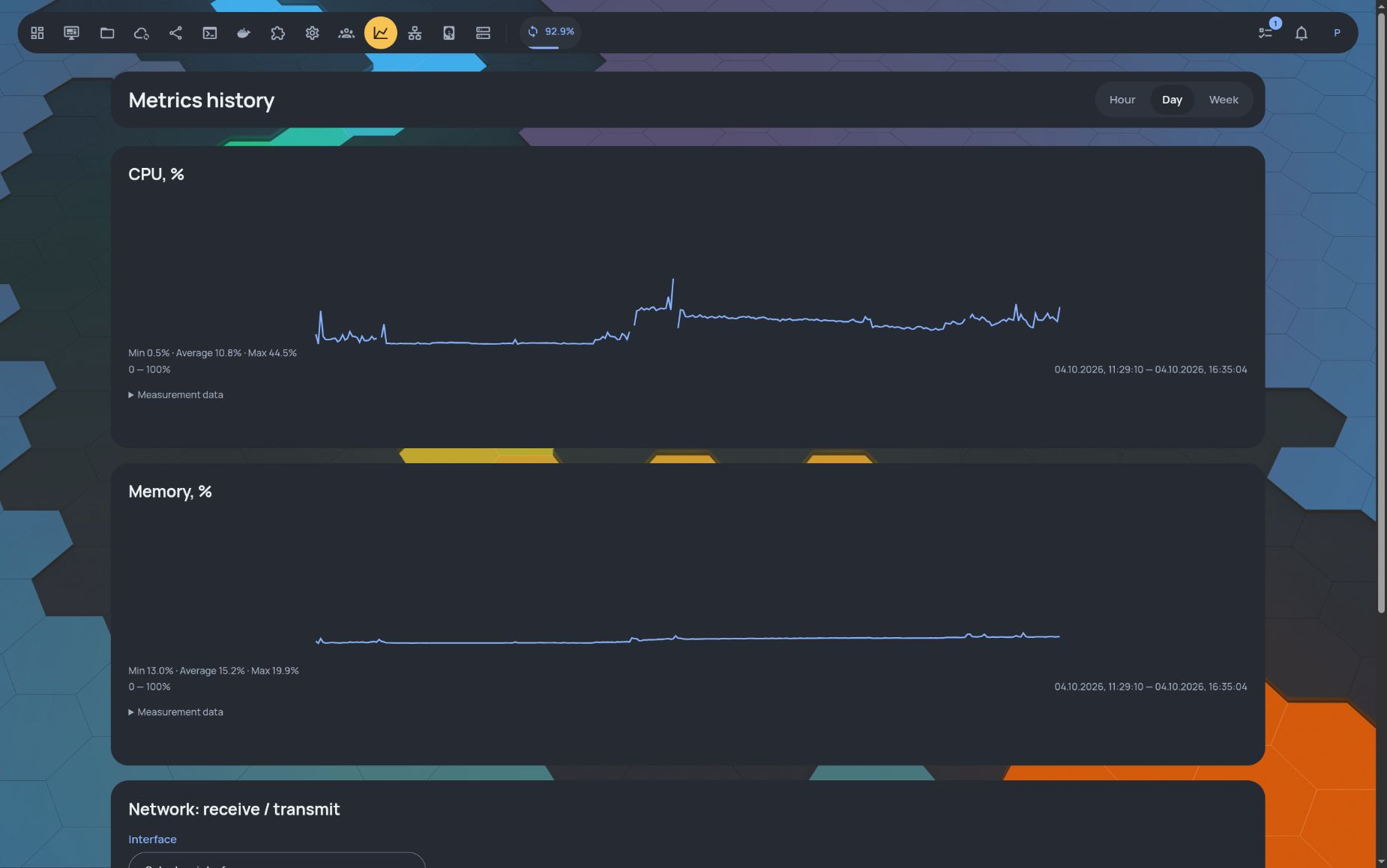The image size is (1387, 868).
Task: Click the highlighted metrics chart icon
Action: click(381, 33)
